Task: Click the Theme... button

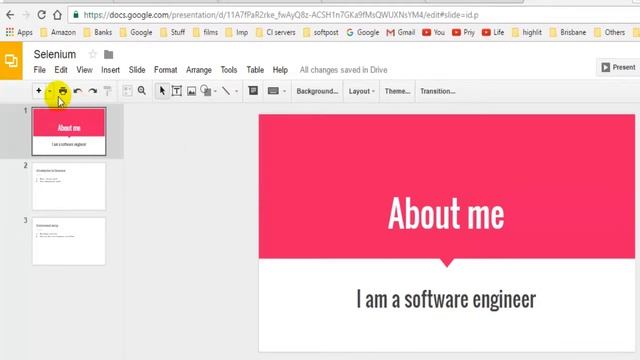Action: point(397,91)
